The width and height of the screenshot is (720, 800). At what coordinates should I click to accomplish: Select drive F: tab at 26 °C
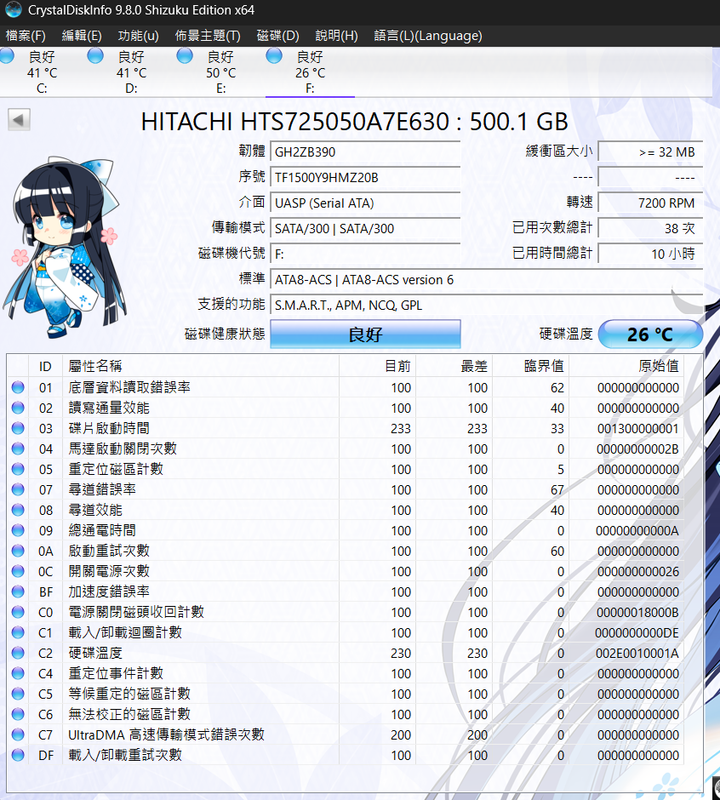pyautogui.click(x=310, y=71)
